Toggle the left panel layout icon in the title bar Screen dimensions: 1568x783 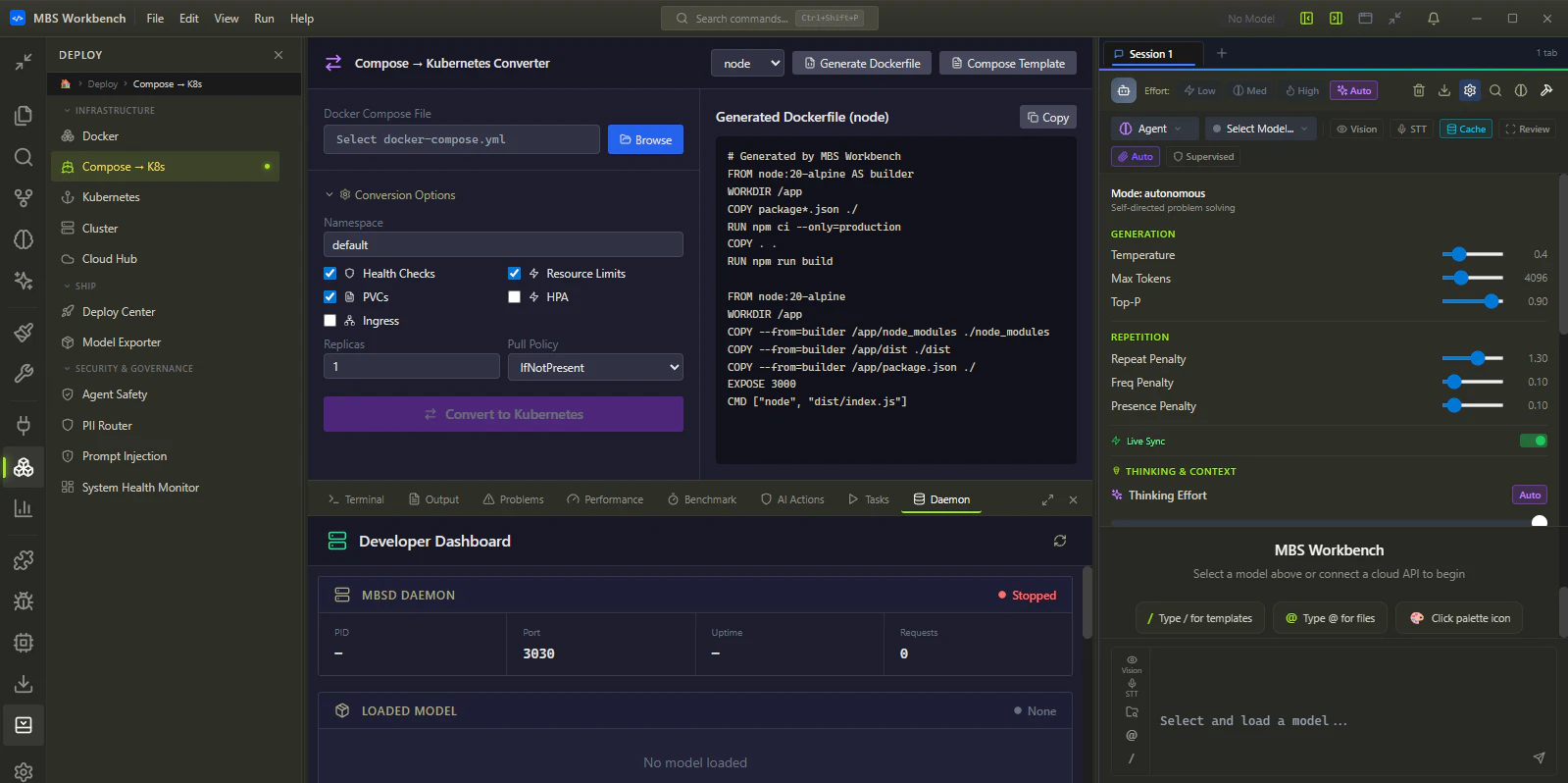(x=1306, y=19)
